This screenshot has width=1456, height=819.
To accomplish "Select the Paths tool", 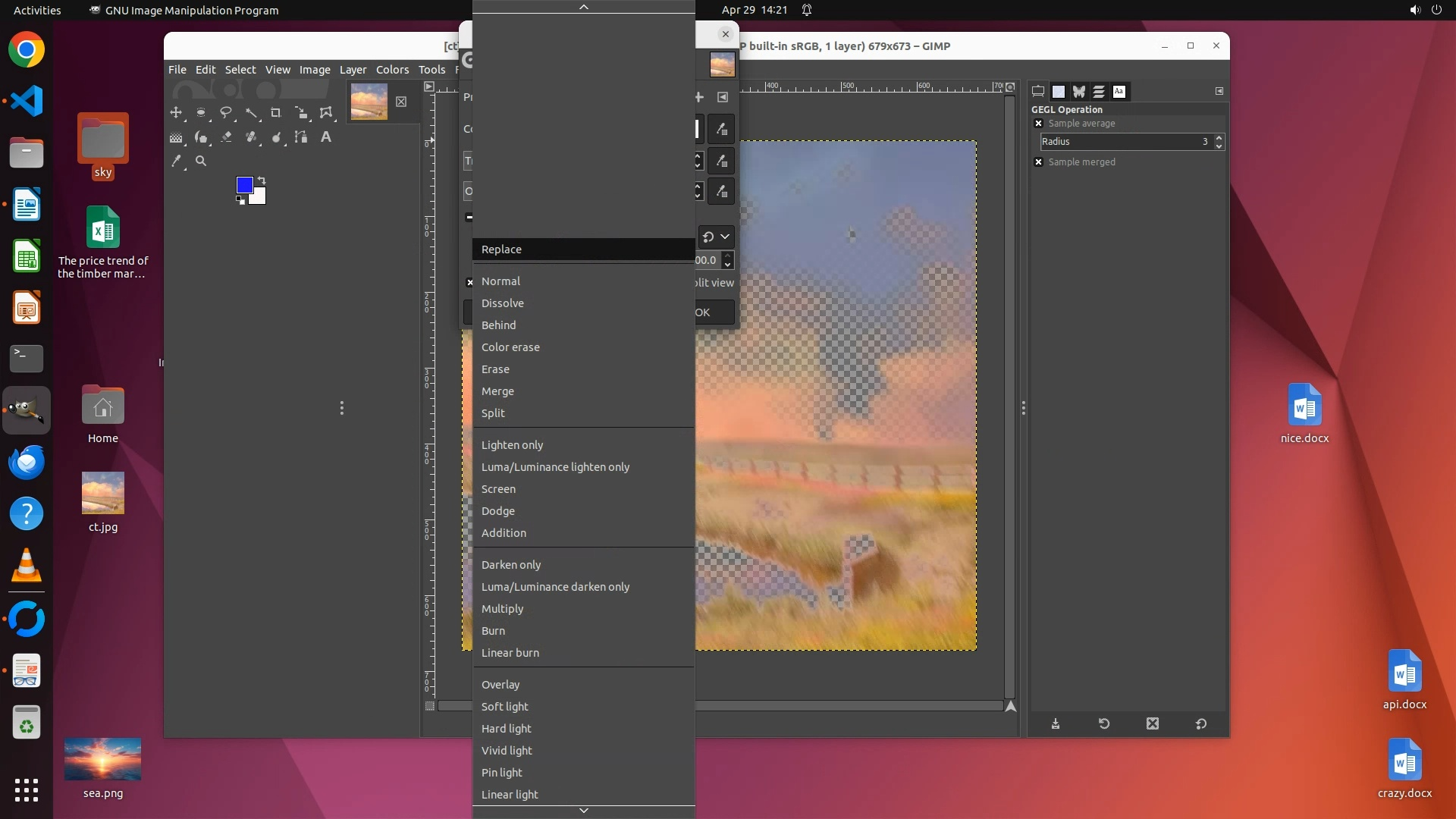I will coord(301,137).
